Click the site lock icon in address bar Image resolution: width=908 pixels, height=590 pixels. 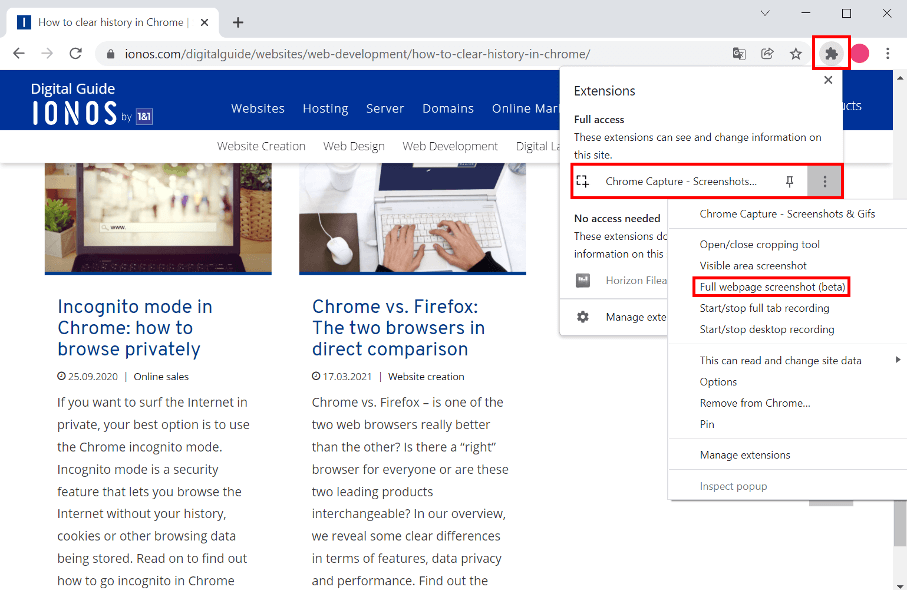(x=111, y=54)
